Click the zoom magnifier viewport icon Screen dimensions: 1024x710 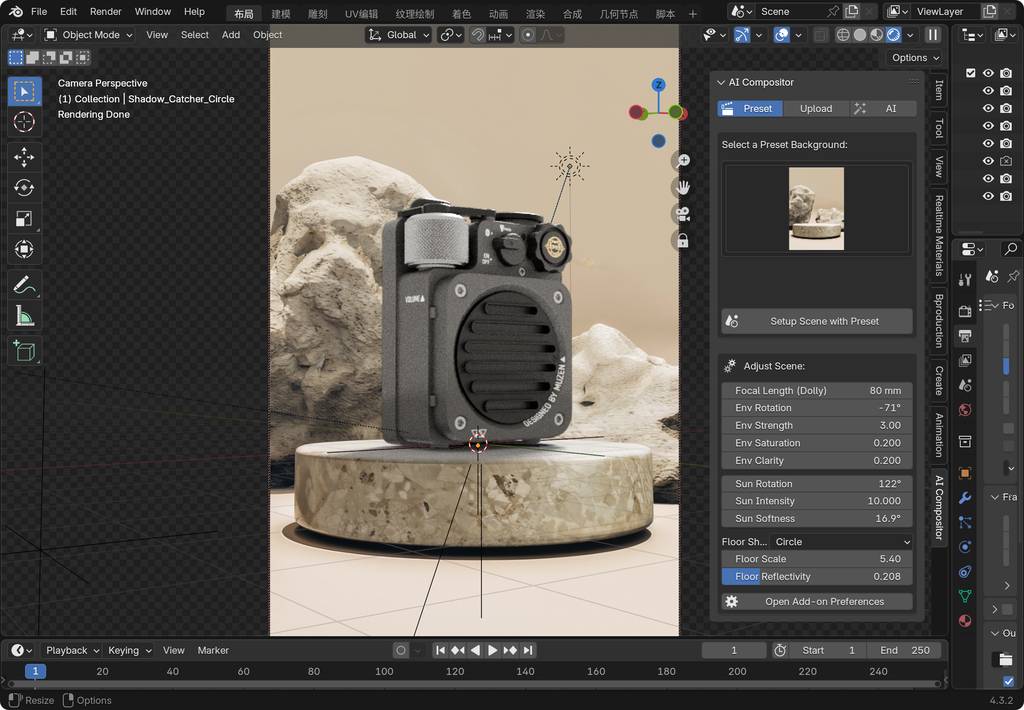pyautogui.click(x=683, y=160)
